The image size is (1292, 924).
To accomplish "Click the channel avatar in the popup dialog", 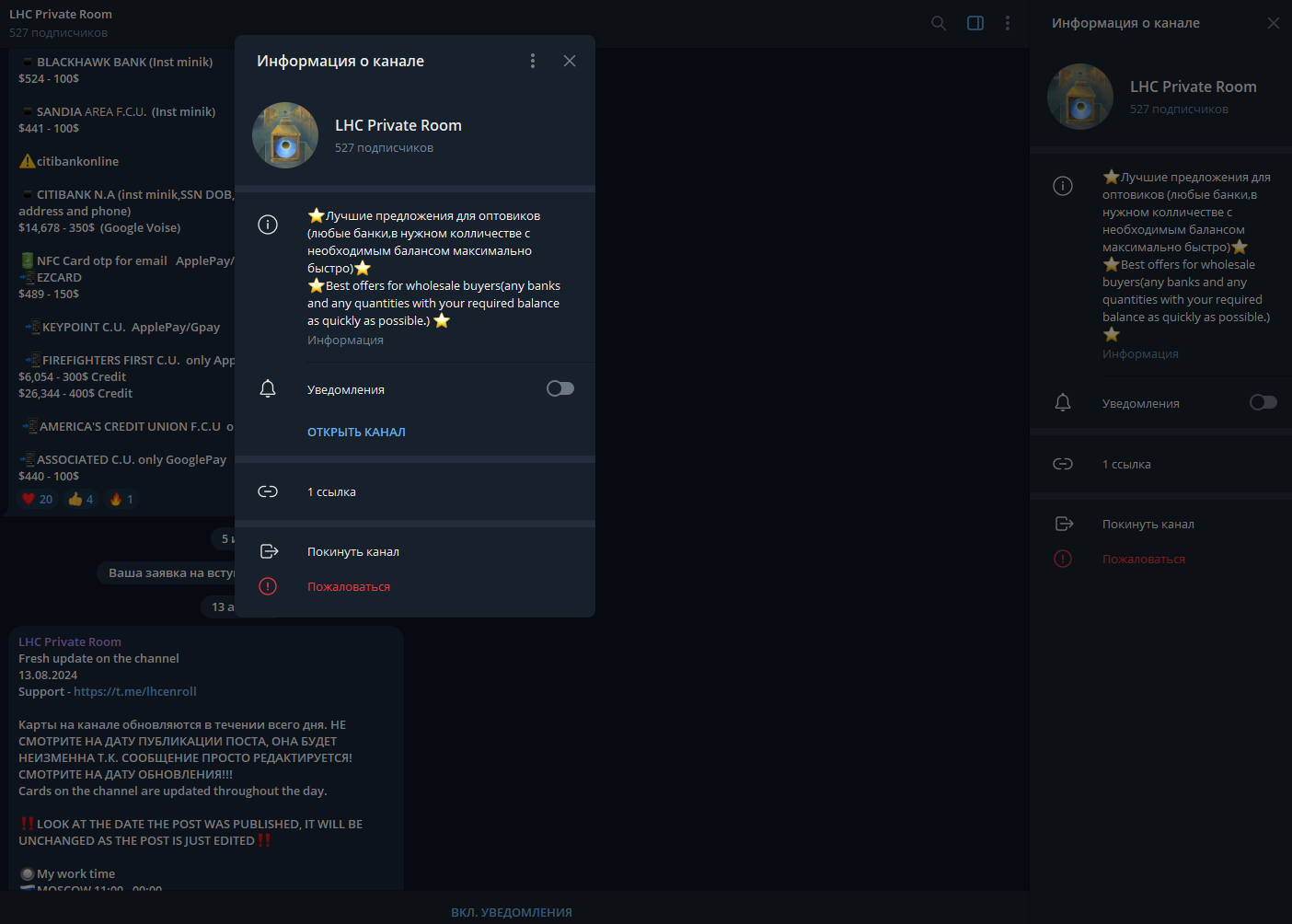I will click(285, 135).
